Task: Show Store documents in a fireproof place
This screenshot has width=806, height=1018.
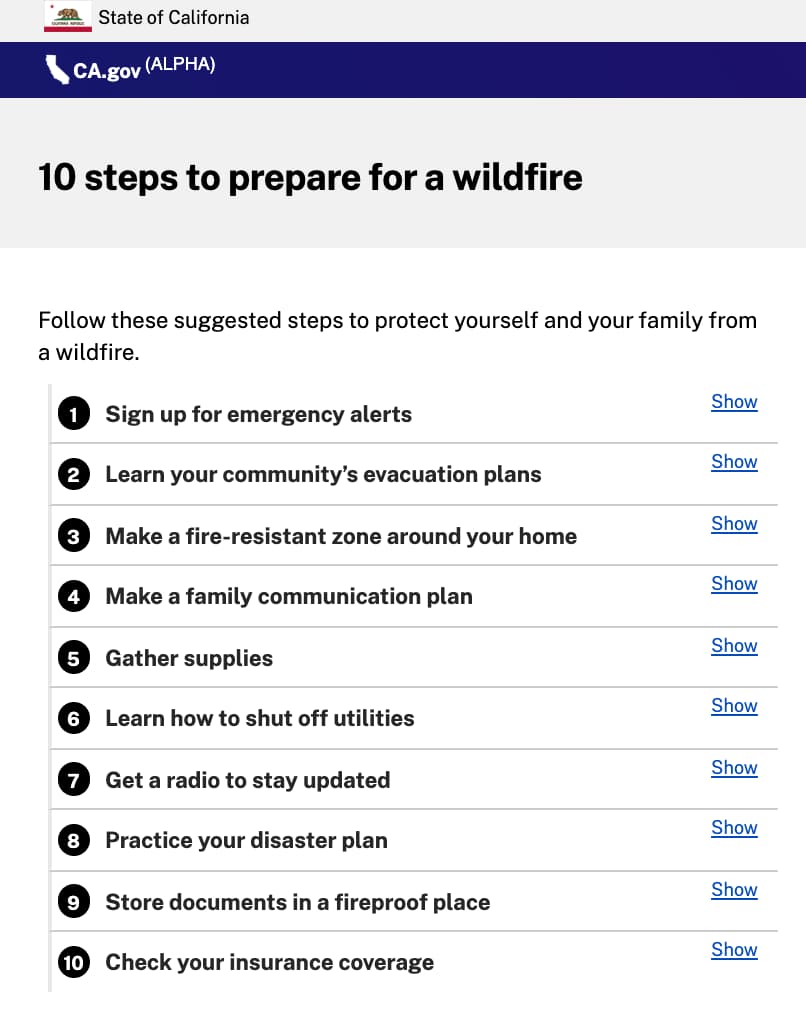Action: point(734,890)
